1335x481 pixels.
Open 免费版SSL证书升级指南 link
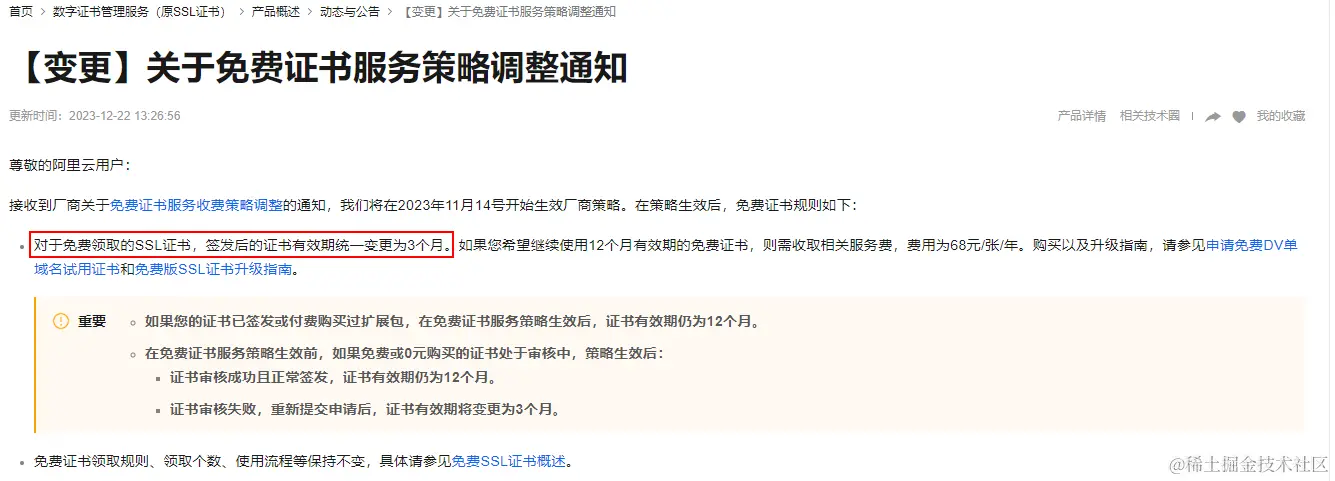(214, 269)
